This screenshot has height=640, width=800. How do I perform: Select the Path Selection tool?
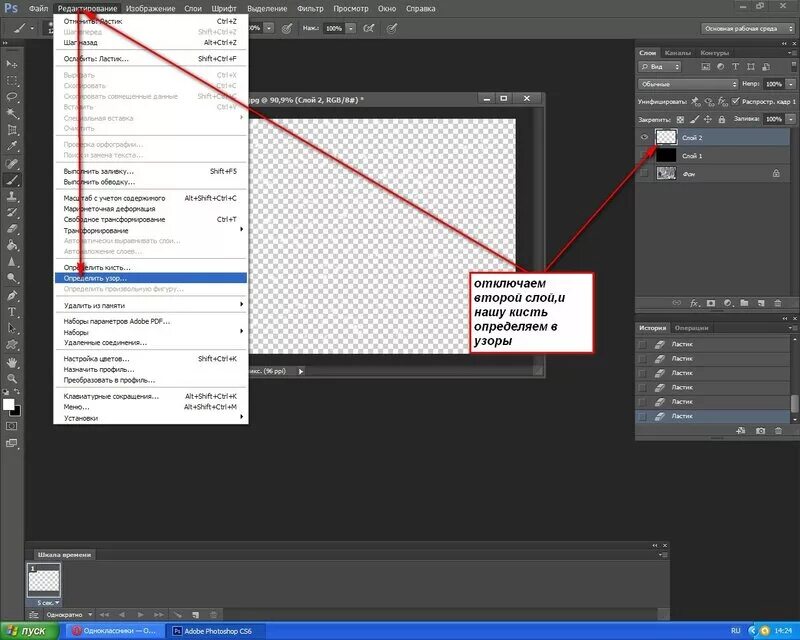point(12,328)
